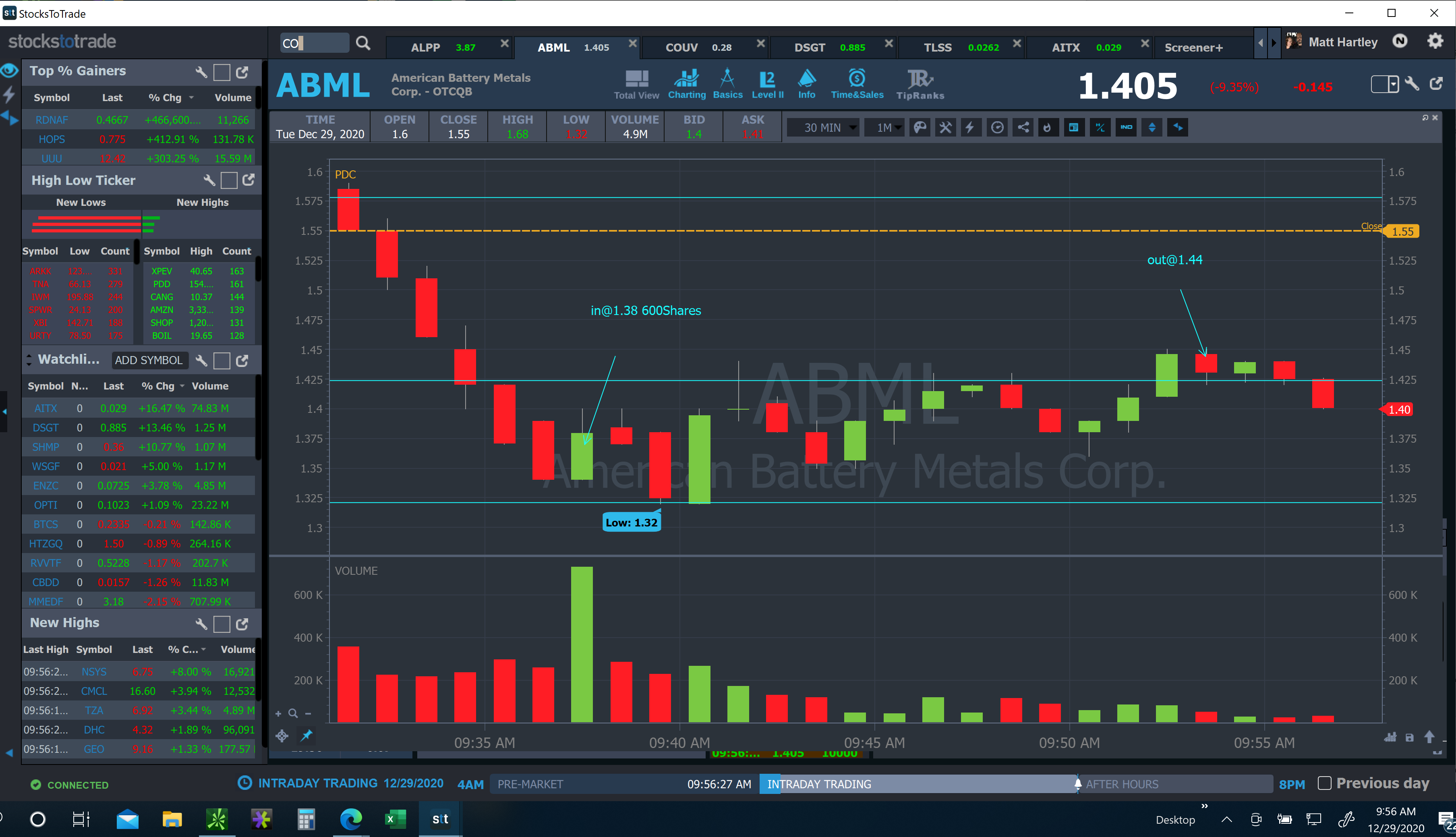Open the 30 MIN interval dropdown
Image resolution: width=1456 pixels, height=837 pixels.
[822, 128]
